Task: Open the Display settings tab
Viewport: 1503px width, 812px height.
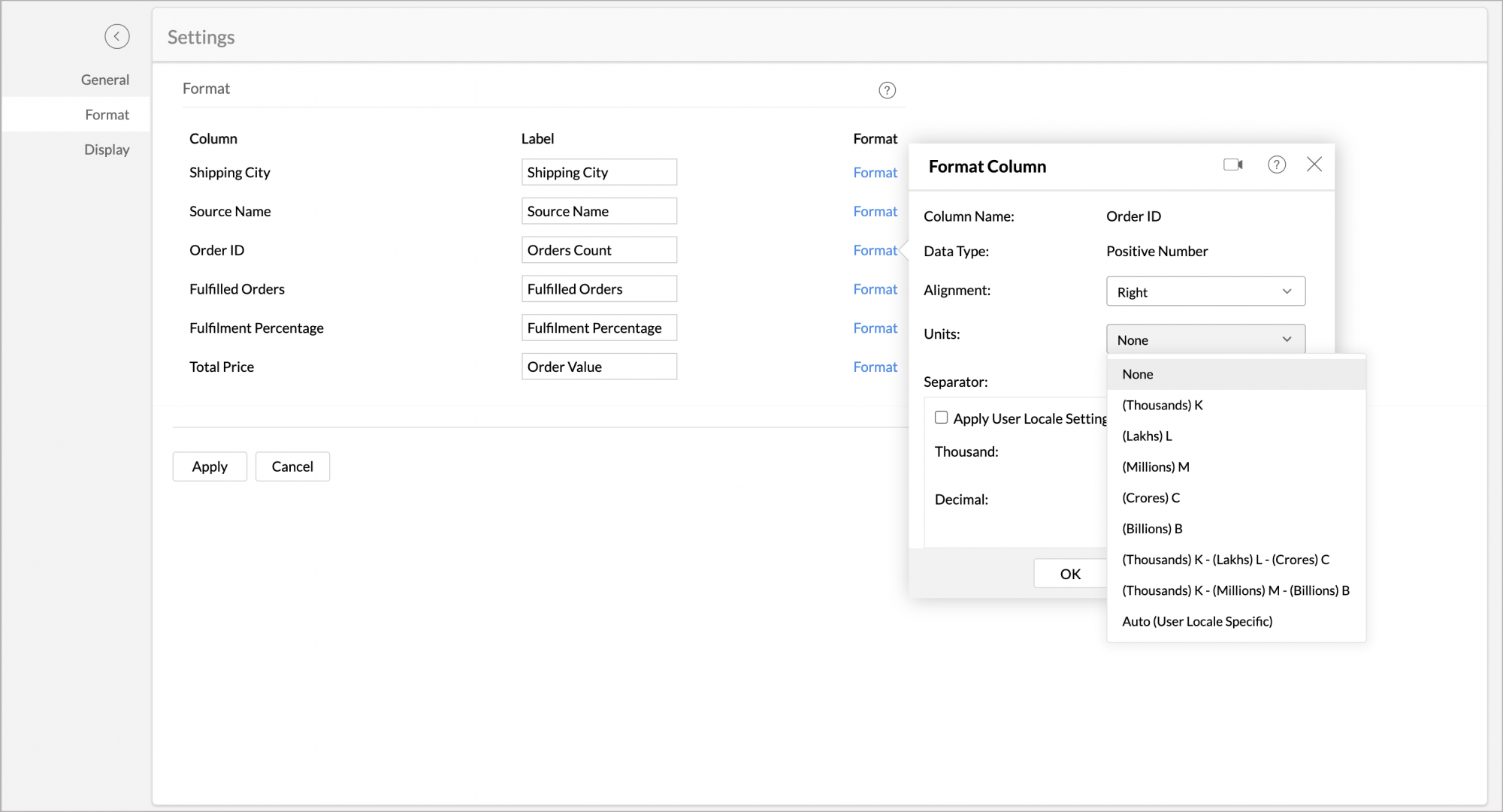Action: [107, 149]
